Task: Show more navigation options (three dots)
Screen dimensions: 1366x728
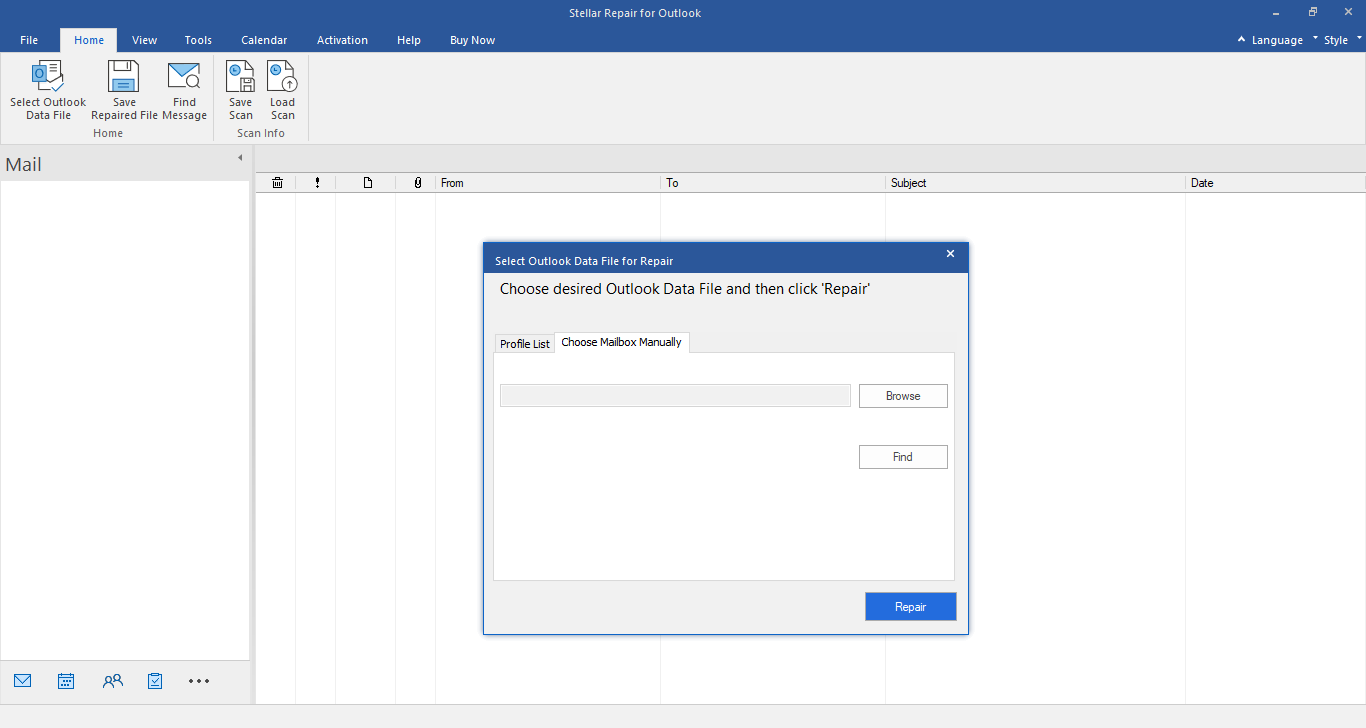Action: [199, 681]
